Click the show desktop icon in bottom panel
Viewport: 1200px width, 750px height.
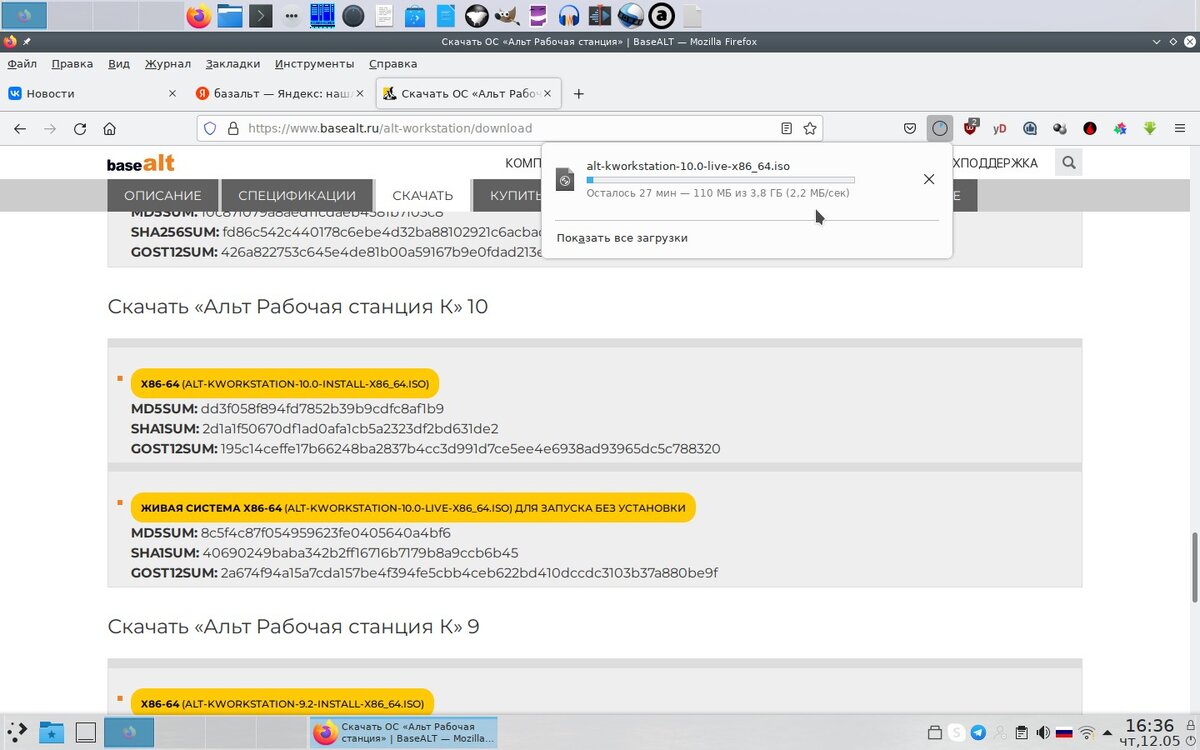click(x=86, y=732)
